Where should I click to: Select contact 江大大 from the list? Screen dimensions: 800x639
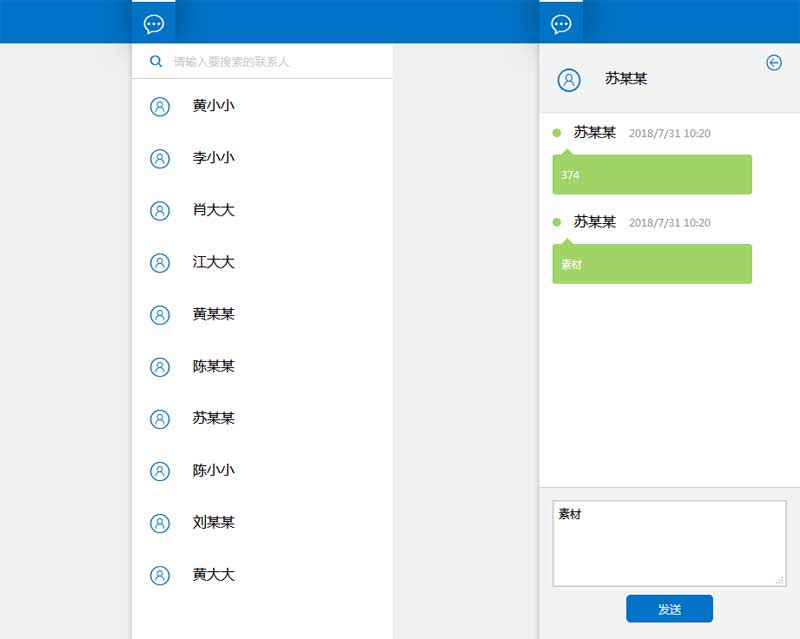[x=213, y=262]
